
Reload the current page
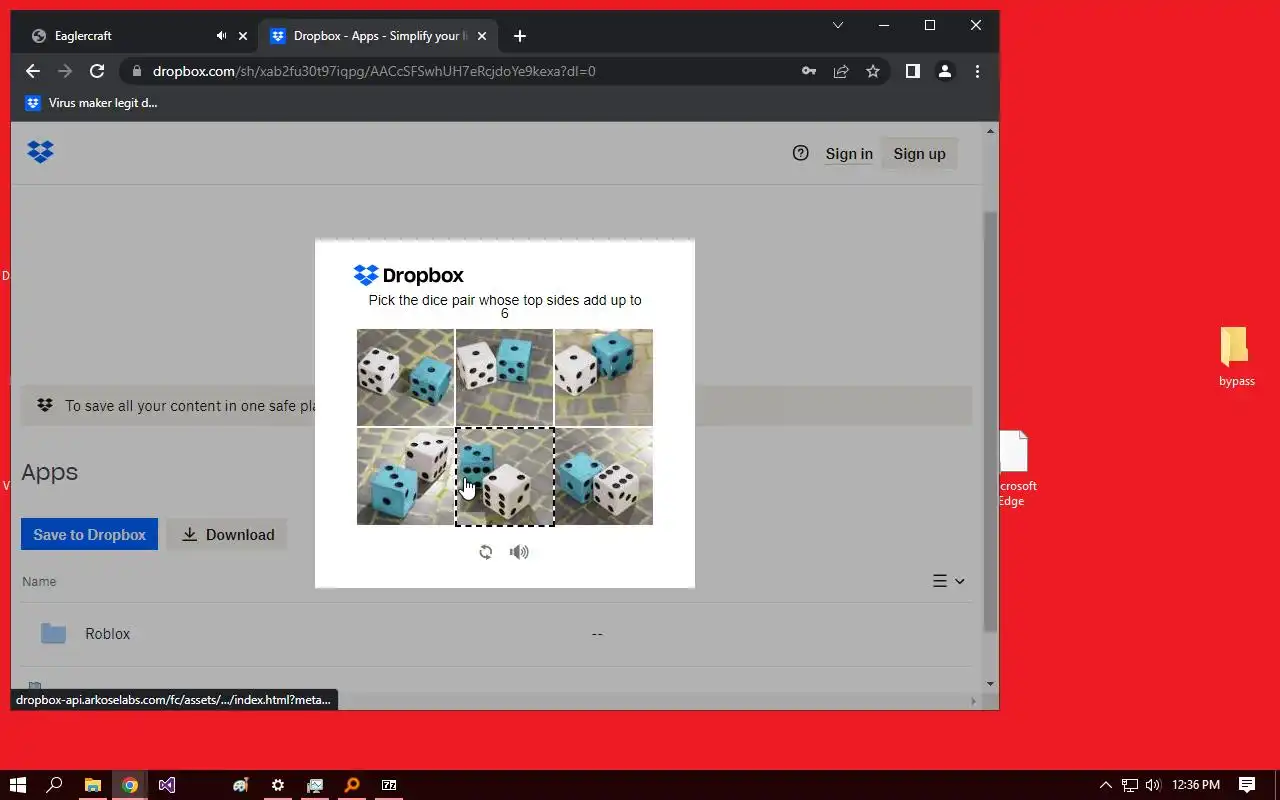click(x=97, y=71)
